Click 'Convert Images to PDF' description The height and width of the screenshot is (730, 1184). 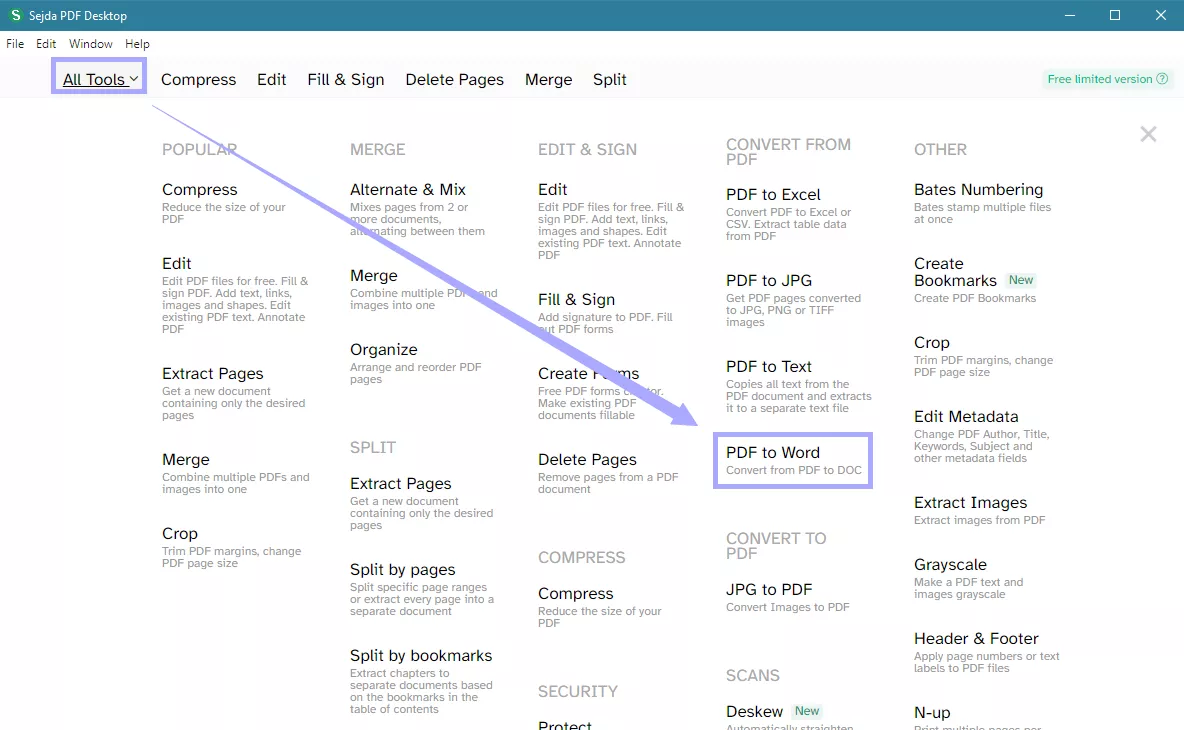click(788, 607)
